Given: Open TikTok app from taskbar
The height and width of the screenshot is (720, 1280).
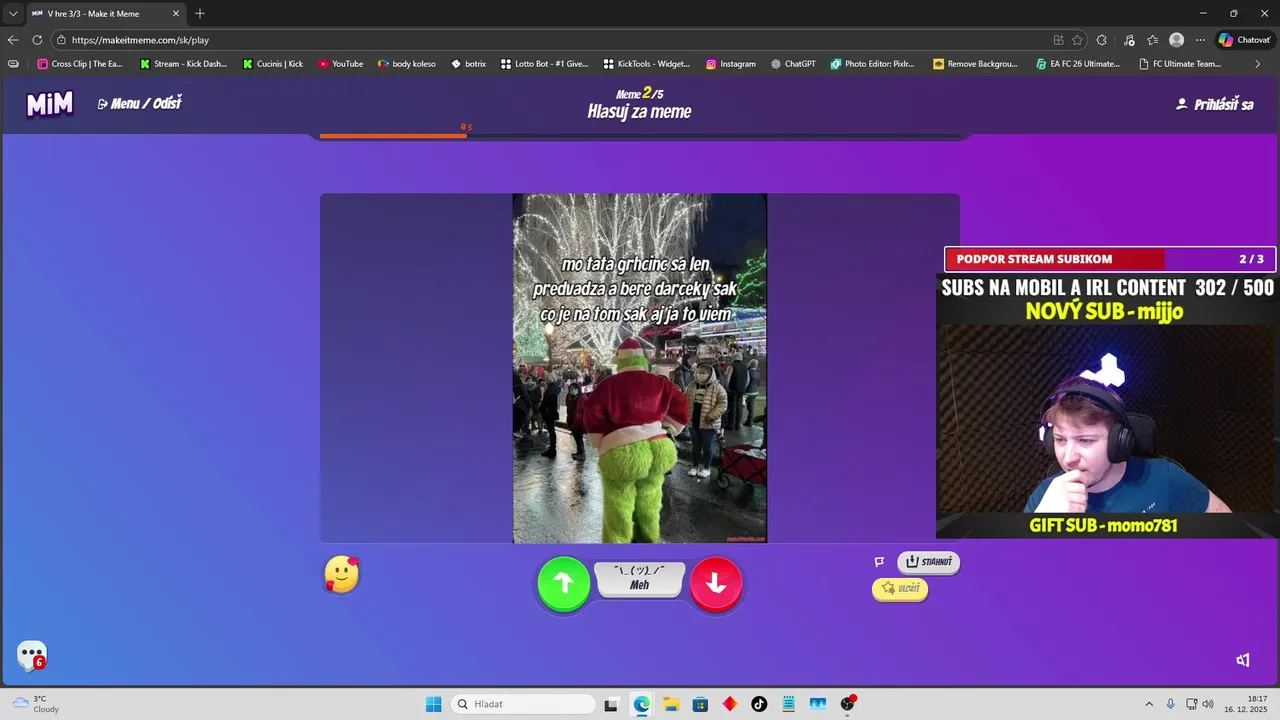Looking at the screenshot, I should (759, 704).
